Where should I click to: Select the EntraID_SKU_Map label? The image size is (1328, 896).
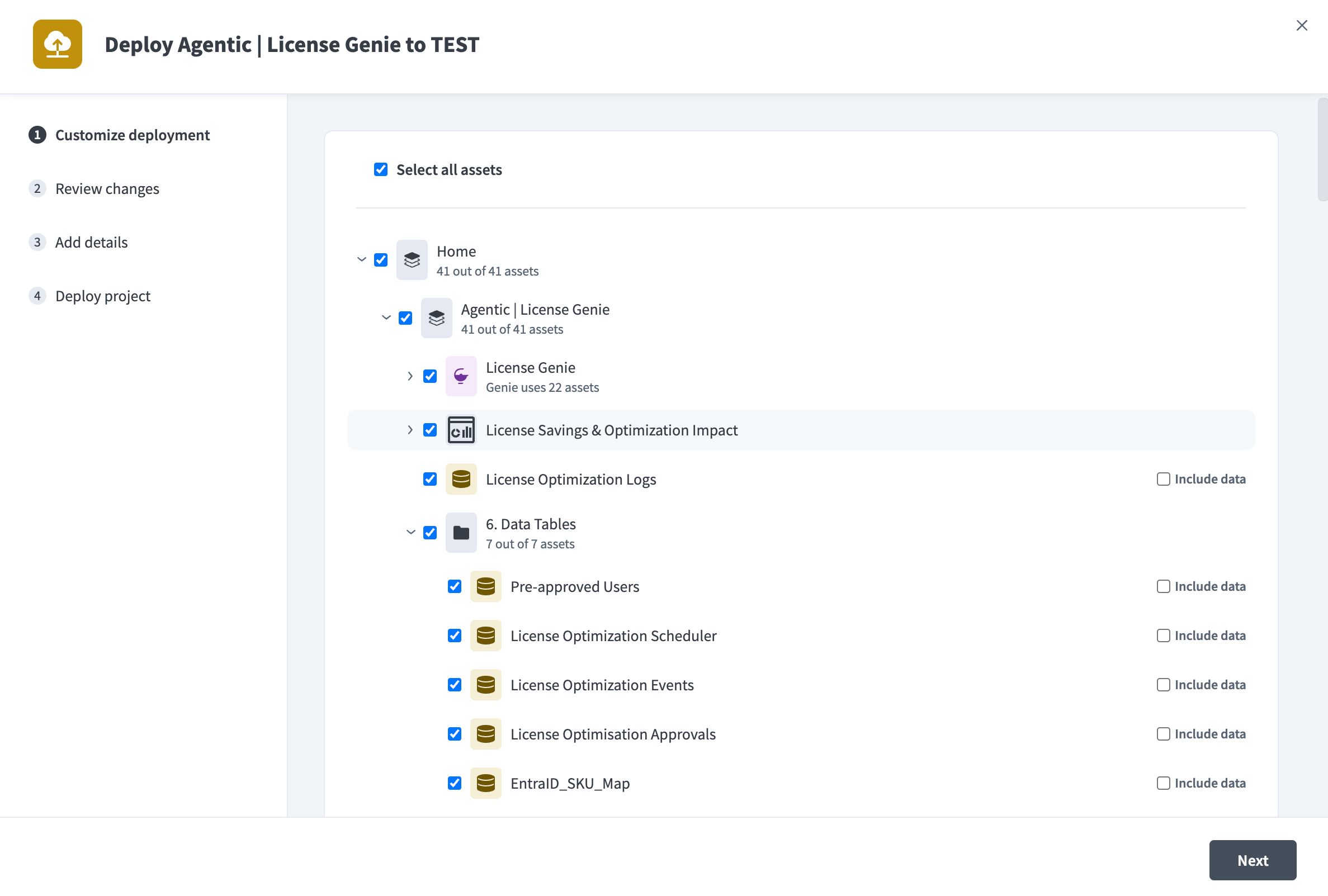[x=570, y=783]
